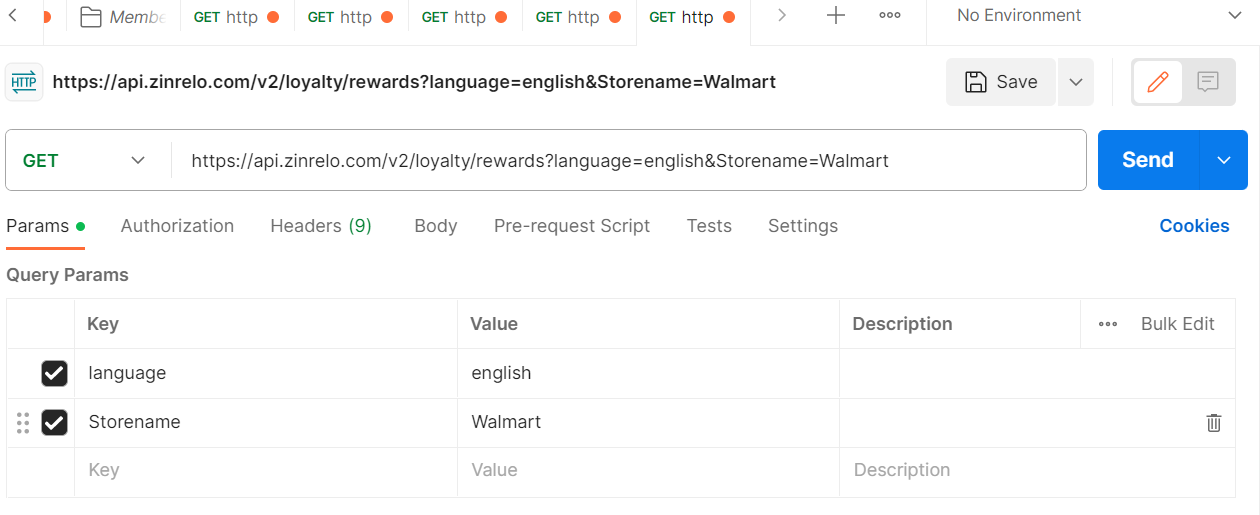Expand Send button options arrow
This screenshot has width=1260, height=515.
1223,160
